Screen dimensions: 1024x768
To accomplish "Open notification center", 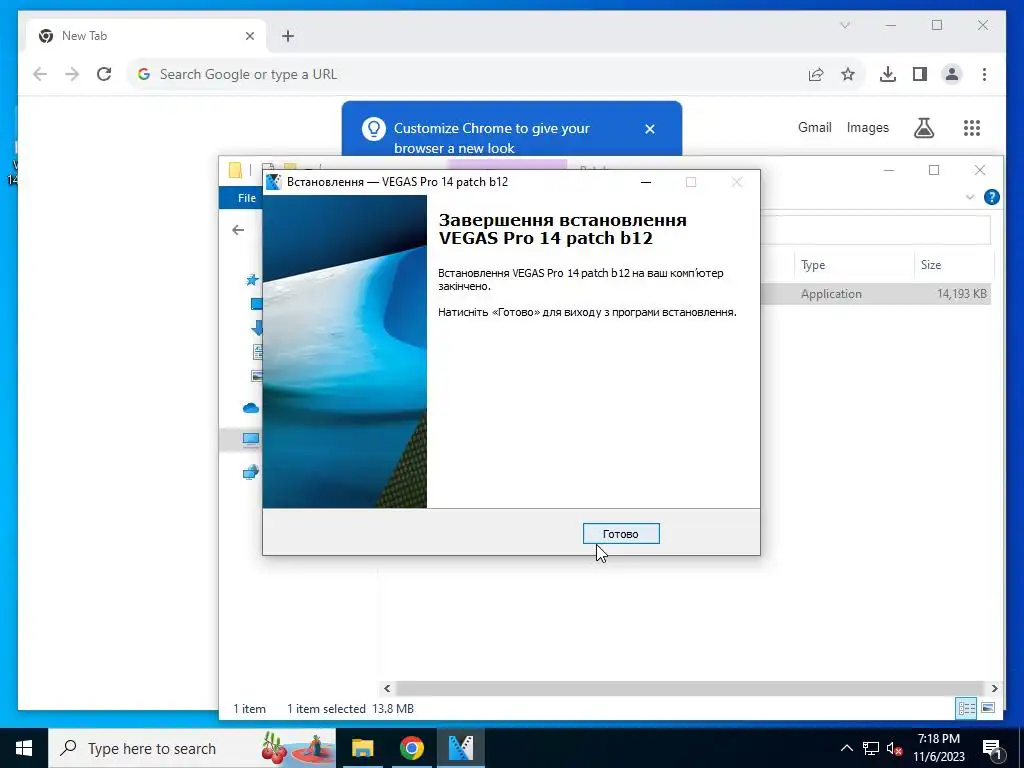I will point(992,749).
